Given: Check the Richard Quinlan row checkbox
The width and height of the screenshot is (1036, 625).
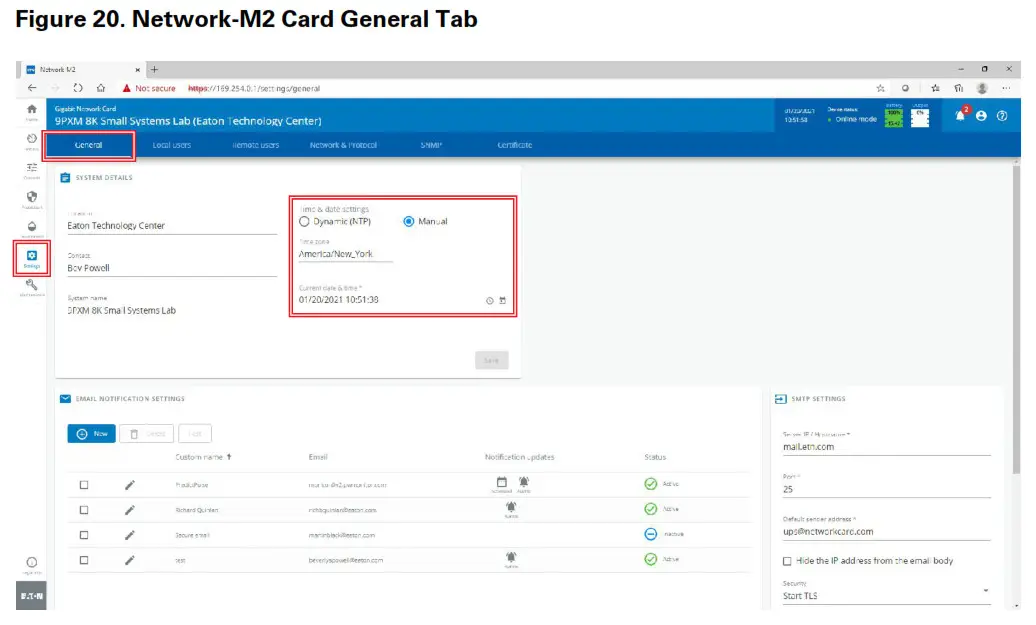Looking at the screenshot, I should 84,510.
